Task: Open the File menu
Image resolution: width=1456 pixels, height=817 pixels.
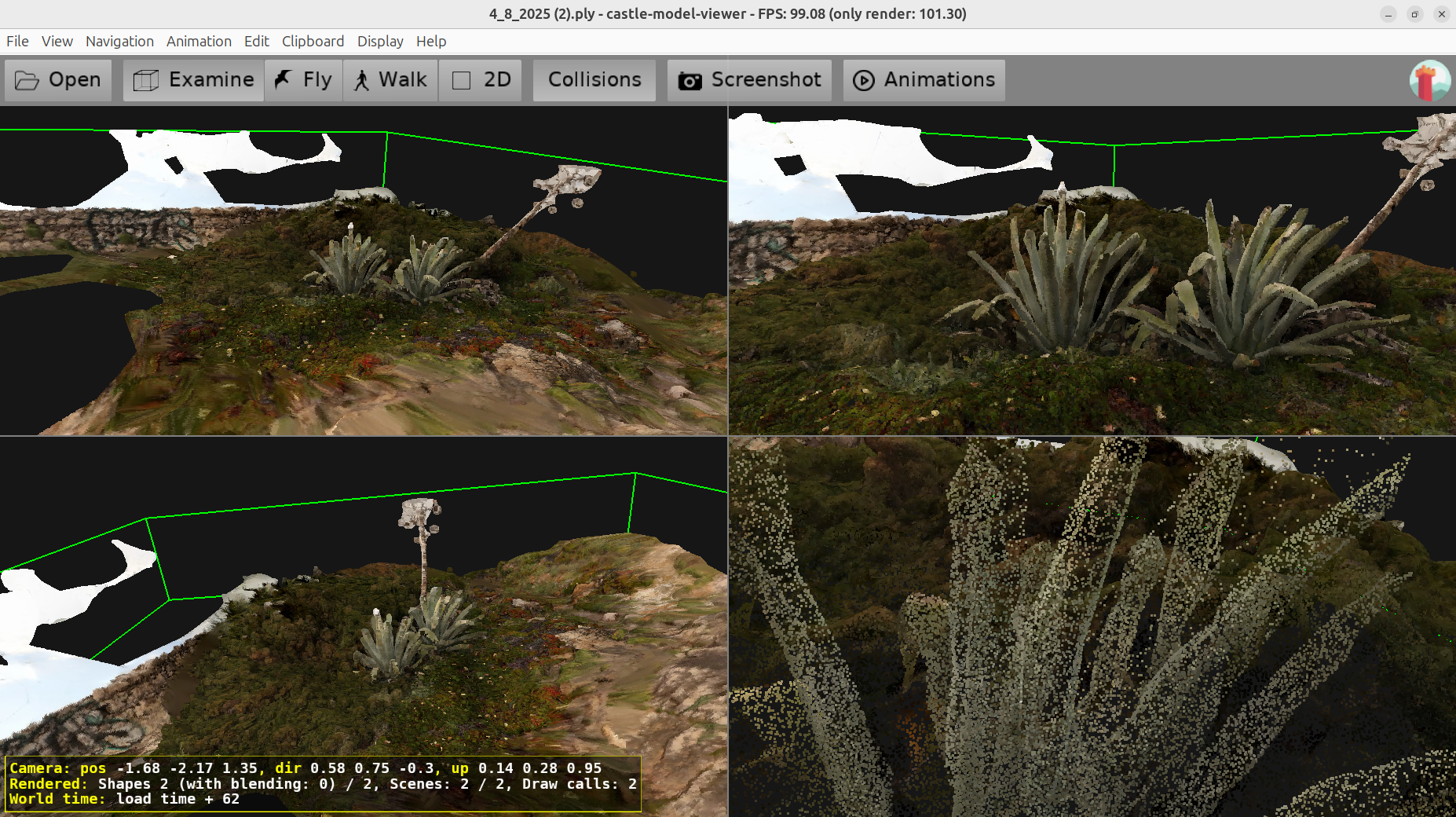Action: [x=17, y=41]
